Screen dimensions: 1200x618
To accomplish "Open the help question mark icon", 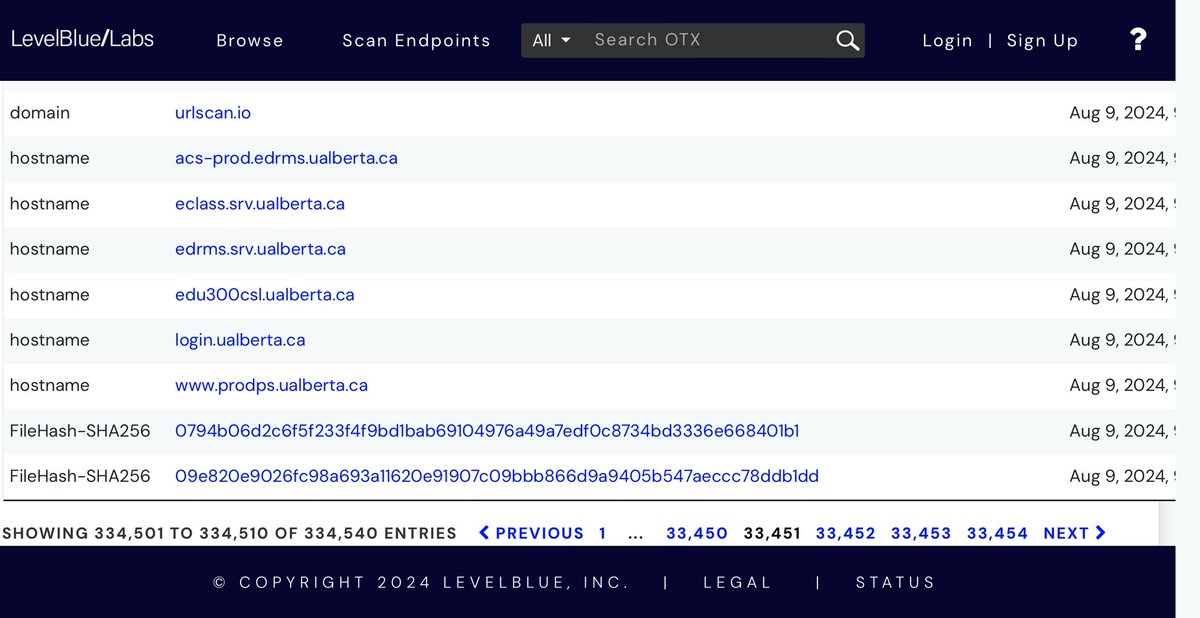I will [1137, 40].
